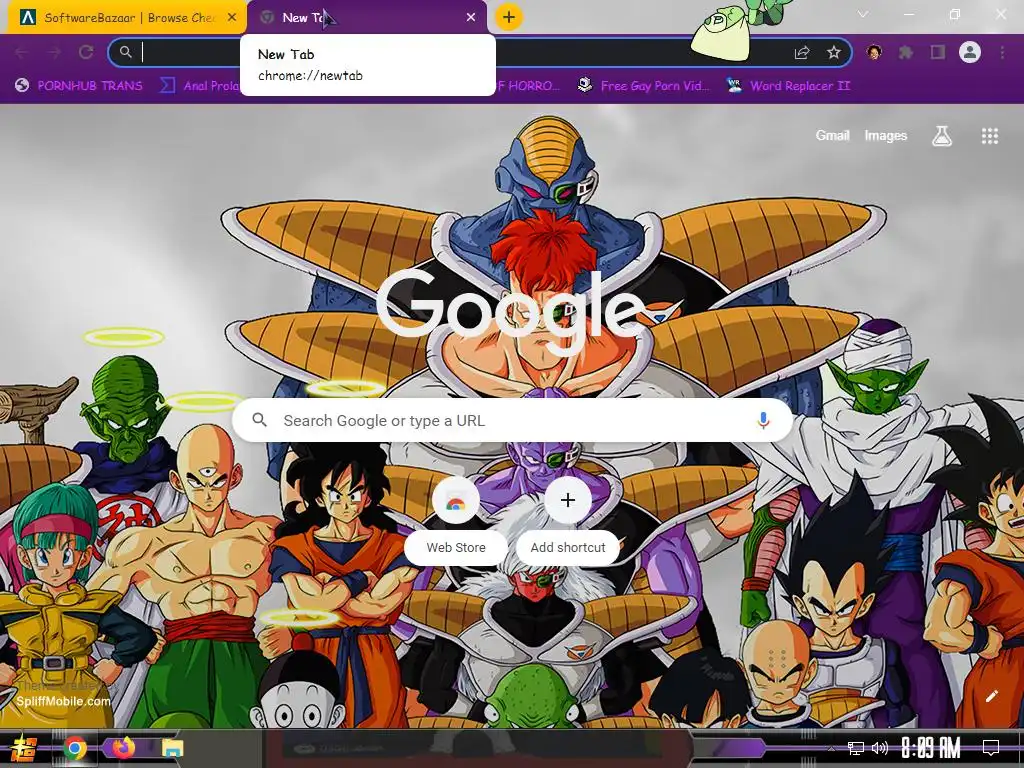Click the Google search box
This screenshot has width=1024, height=768.
pyautogui.click(x=513, y=421)
